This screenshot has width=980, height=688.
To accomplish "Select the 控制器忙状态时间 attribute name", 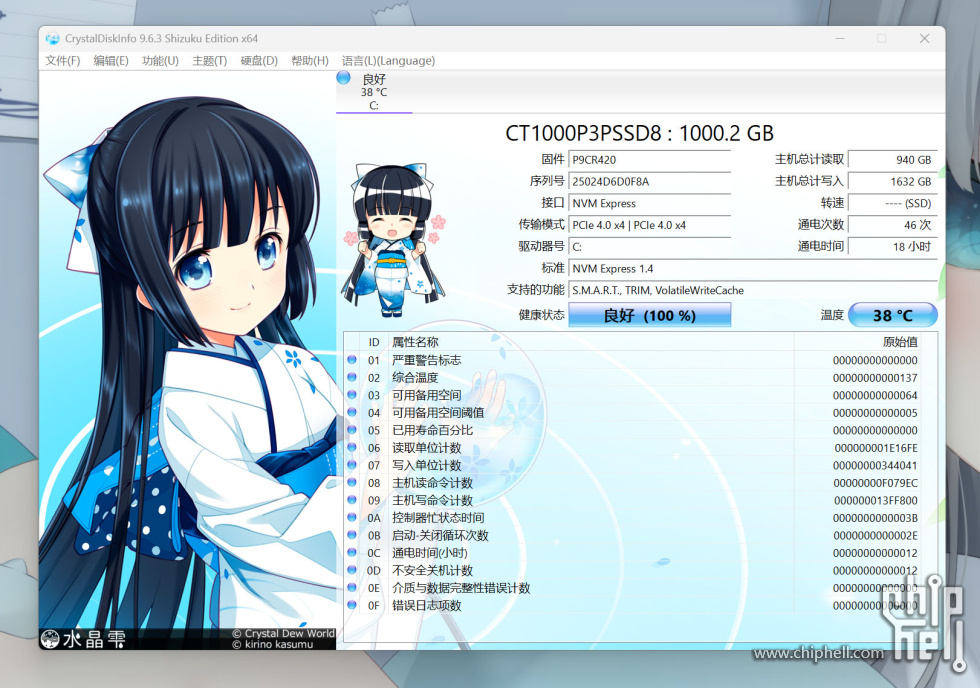I will coord(438,517).
